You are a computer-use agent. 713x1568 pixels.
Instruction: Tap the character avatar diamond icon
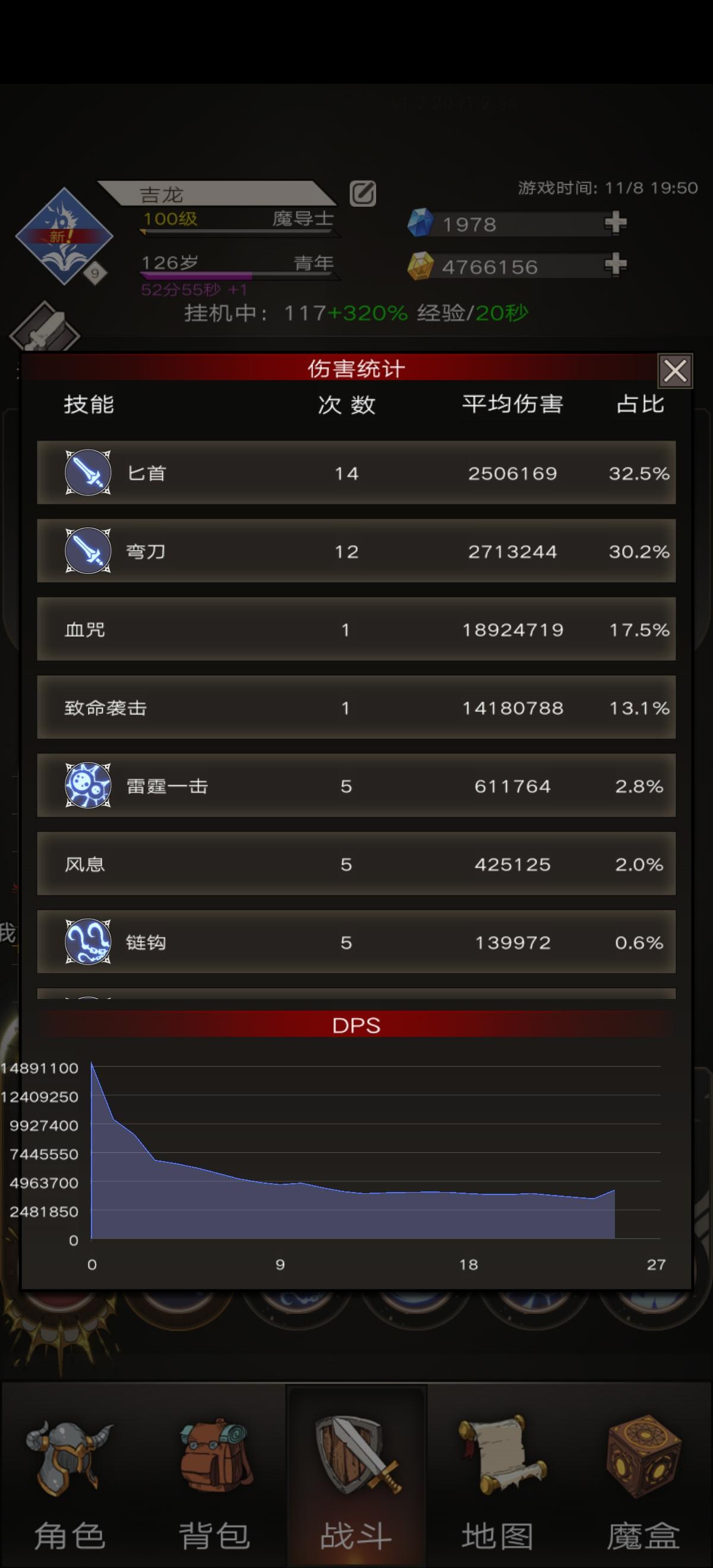(64, 236)
